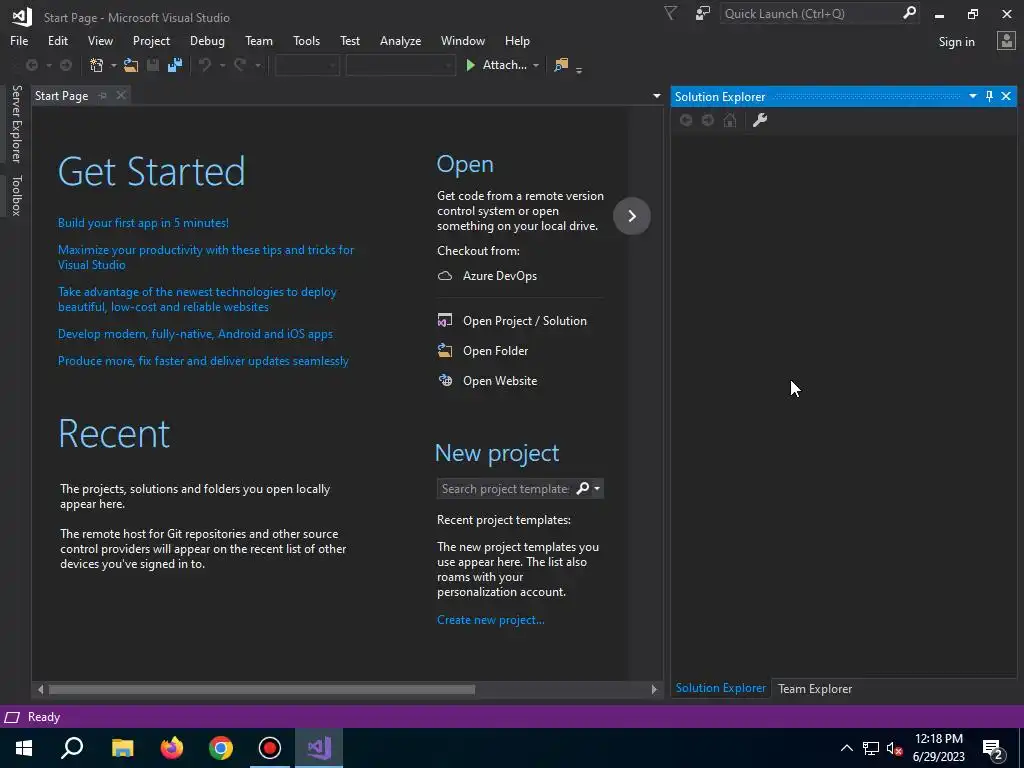Click the Sign in button
Image resolution: width=1024 pixels, height=768 pixels.
click(956, 41)
